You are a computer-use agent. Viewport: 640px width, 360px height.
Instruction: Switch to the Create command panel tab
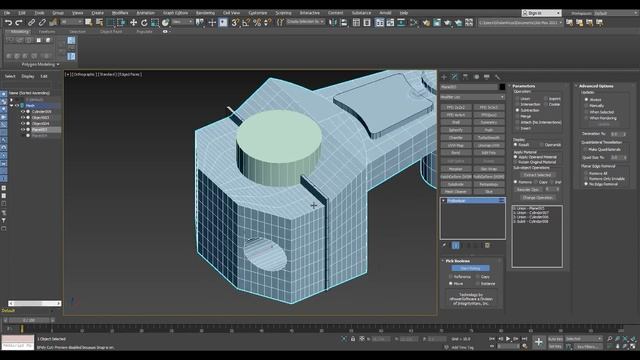tap(444, 77)
